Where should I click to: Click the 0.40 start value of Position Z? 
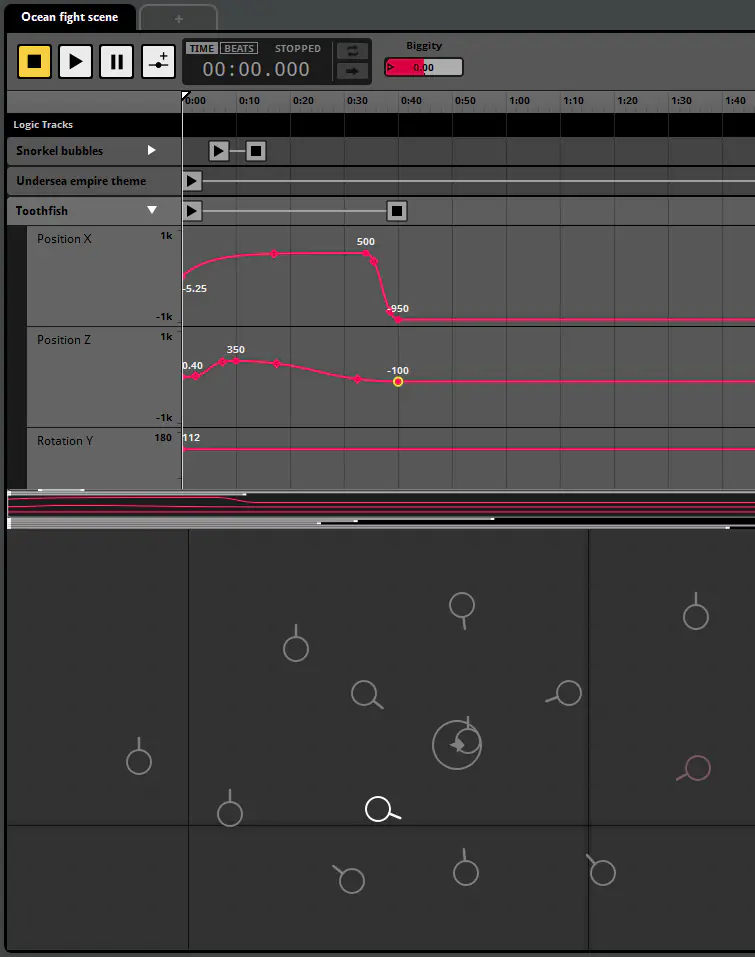[193, 366]
